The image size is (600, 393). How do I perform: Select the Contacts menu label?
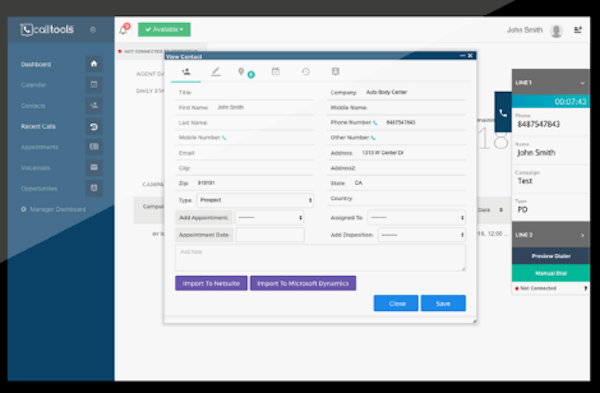click(x=33, y=106)
